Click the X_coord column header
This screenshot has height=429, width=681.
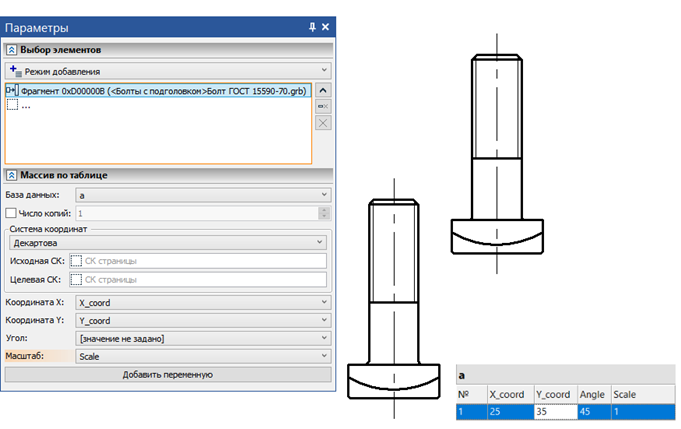510,394
